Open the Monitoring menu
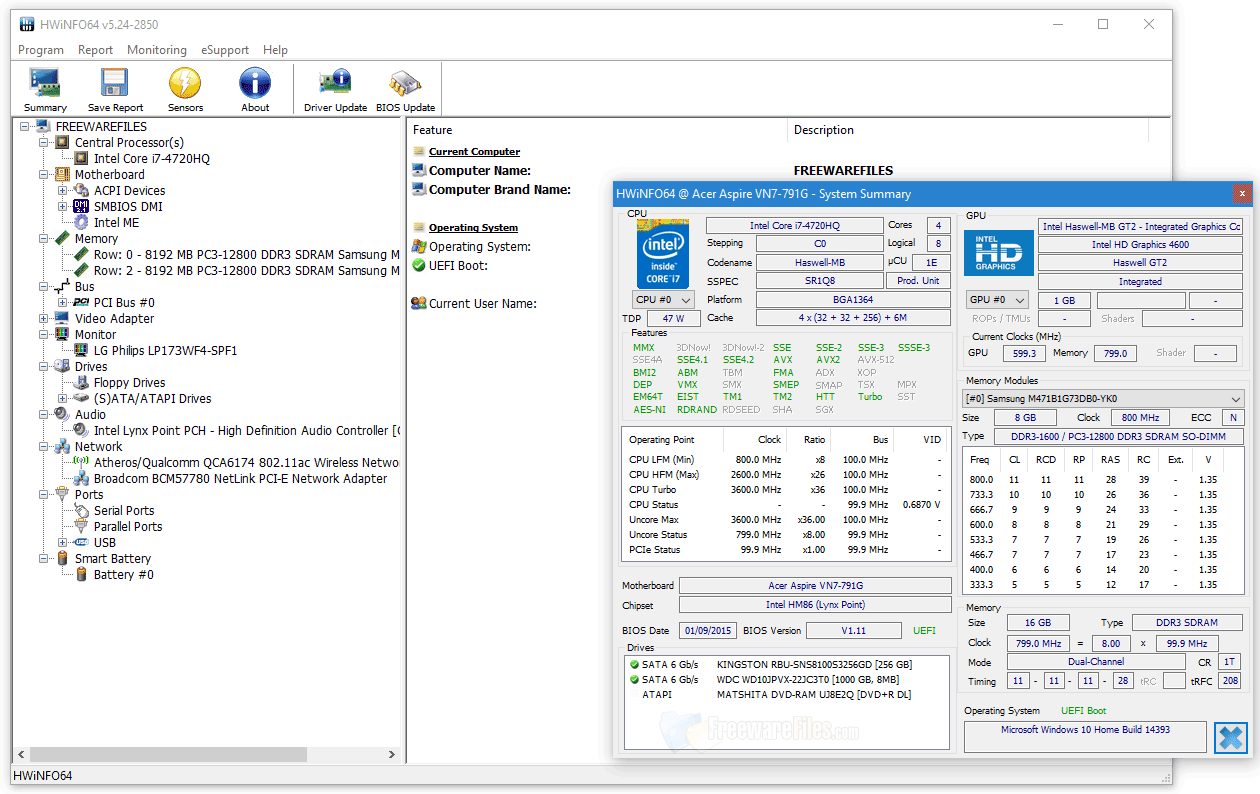This screenshot has width=1260, height=794. (157, 49)
